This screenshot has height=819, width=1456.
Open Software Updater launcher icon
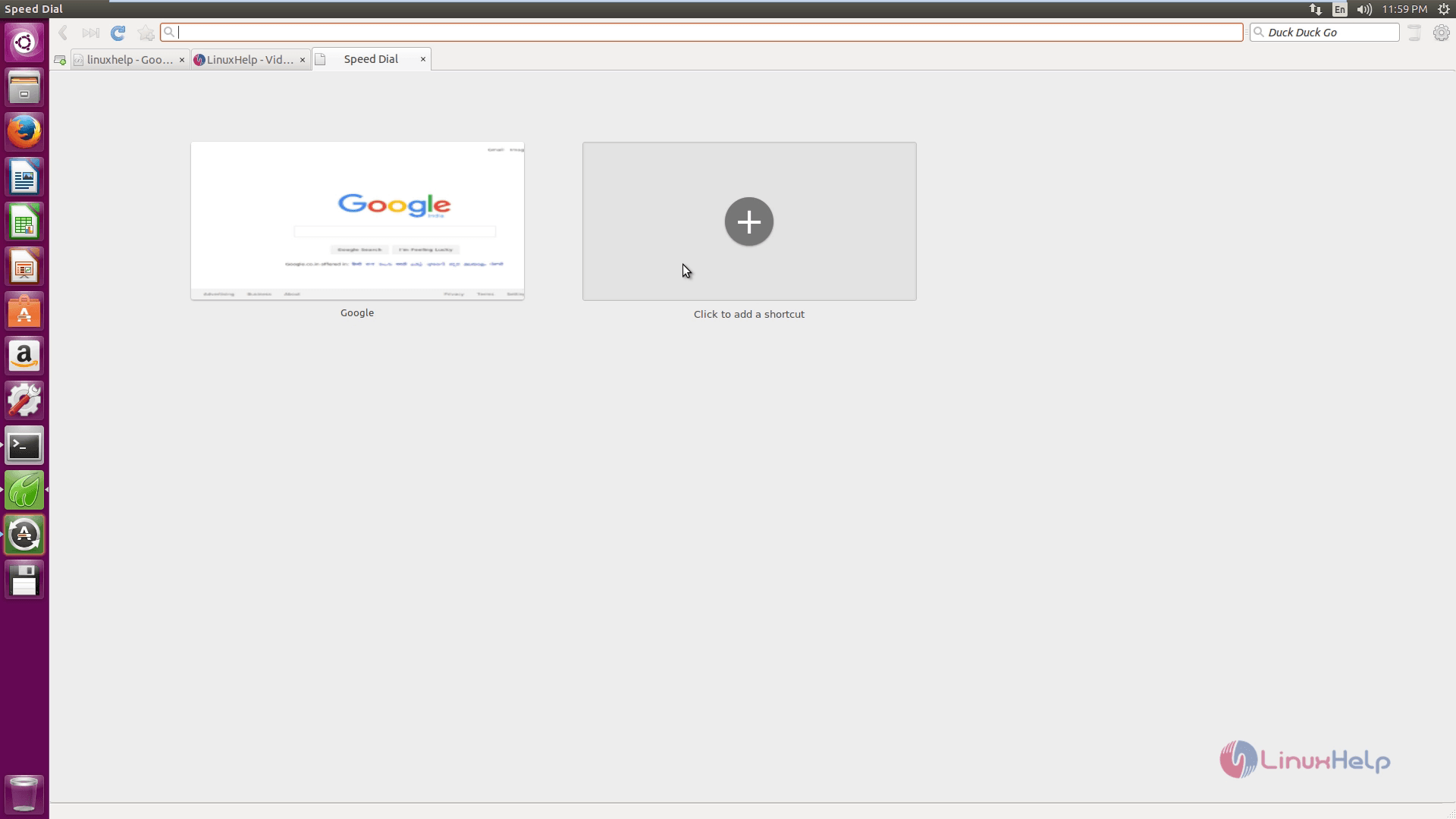24,535
